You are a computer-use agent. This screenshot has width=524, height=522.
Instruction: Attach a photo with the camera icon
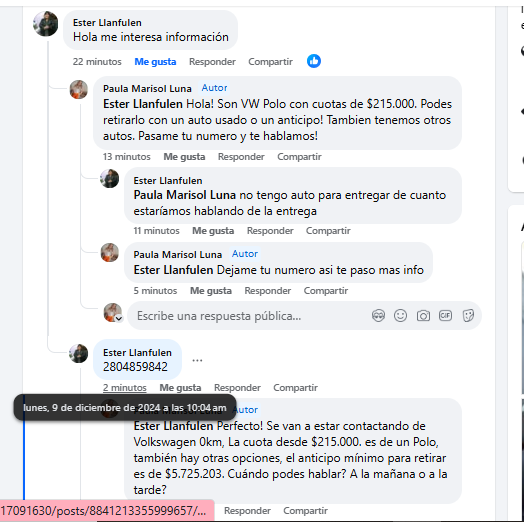(423, 315)
